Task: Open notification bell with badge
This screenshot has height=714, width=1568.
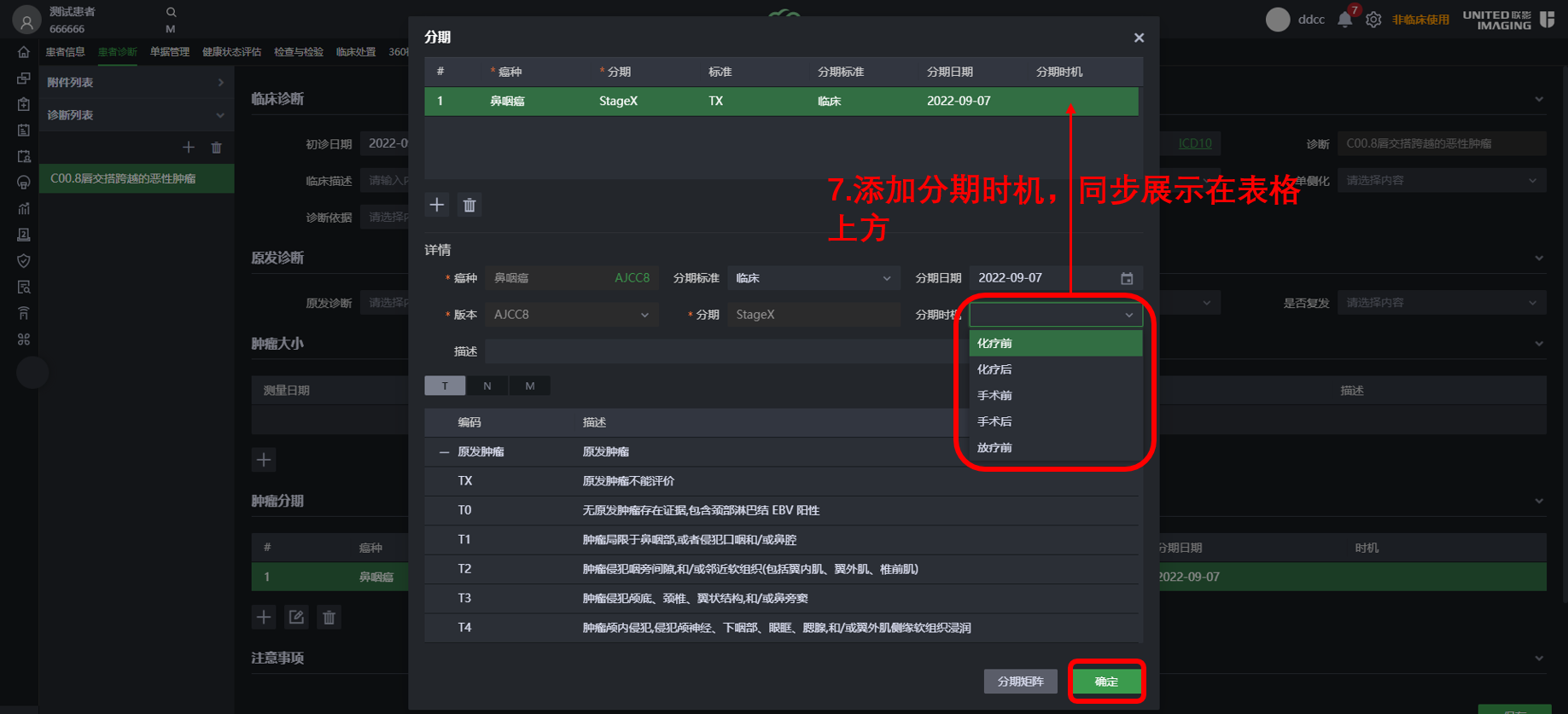Action: (1345, 19)
